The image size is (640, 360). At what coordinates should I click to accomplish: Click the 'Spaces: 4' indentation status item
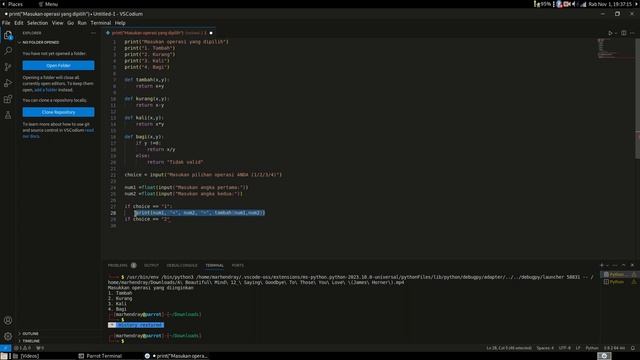point(545,348)
